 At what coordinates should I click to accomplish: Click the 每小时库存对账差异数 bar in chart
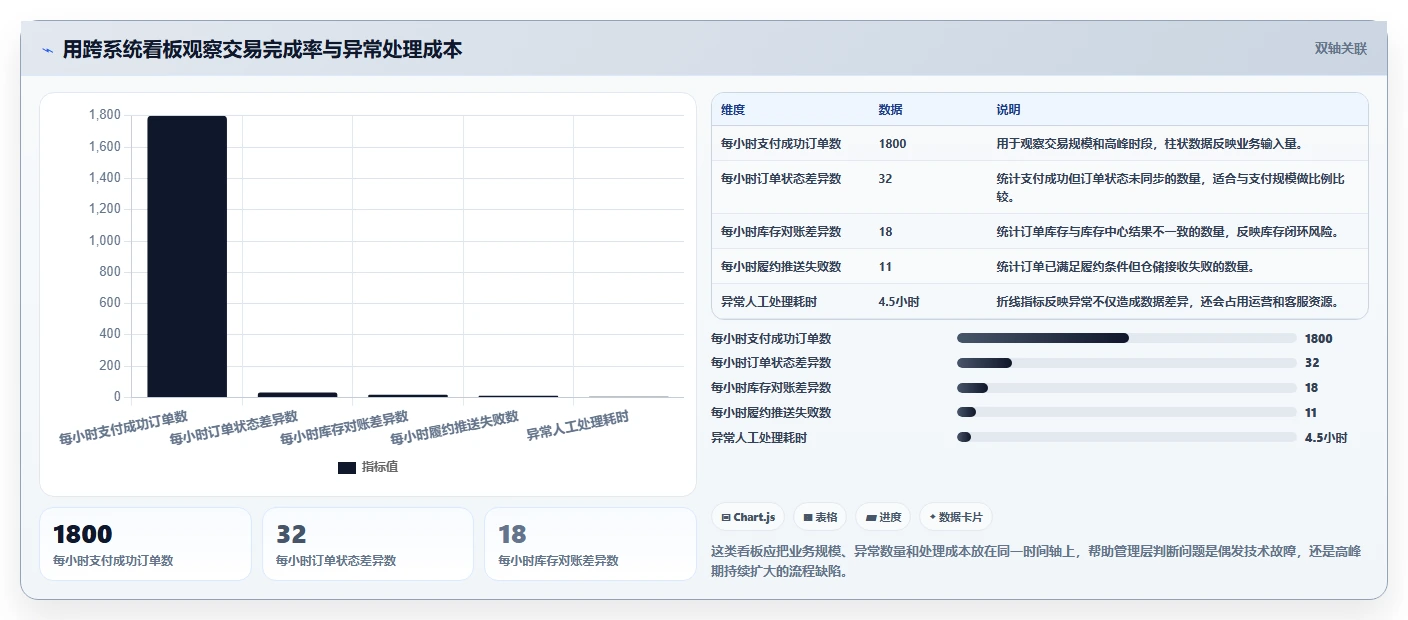408,395
